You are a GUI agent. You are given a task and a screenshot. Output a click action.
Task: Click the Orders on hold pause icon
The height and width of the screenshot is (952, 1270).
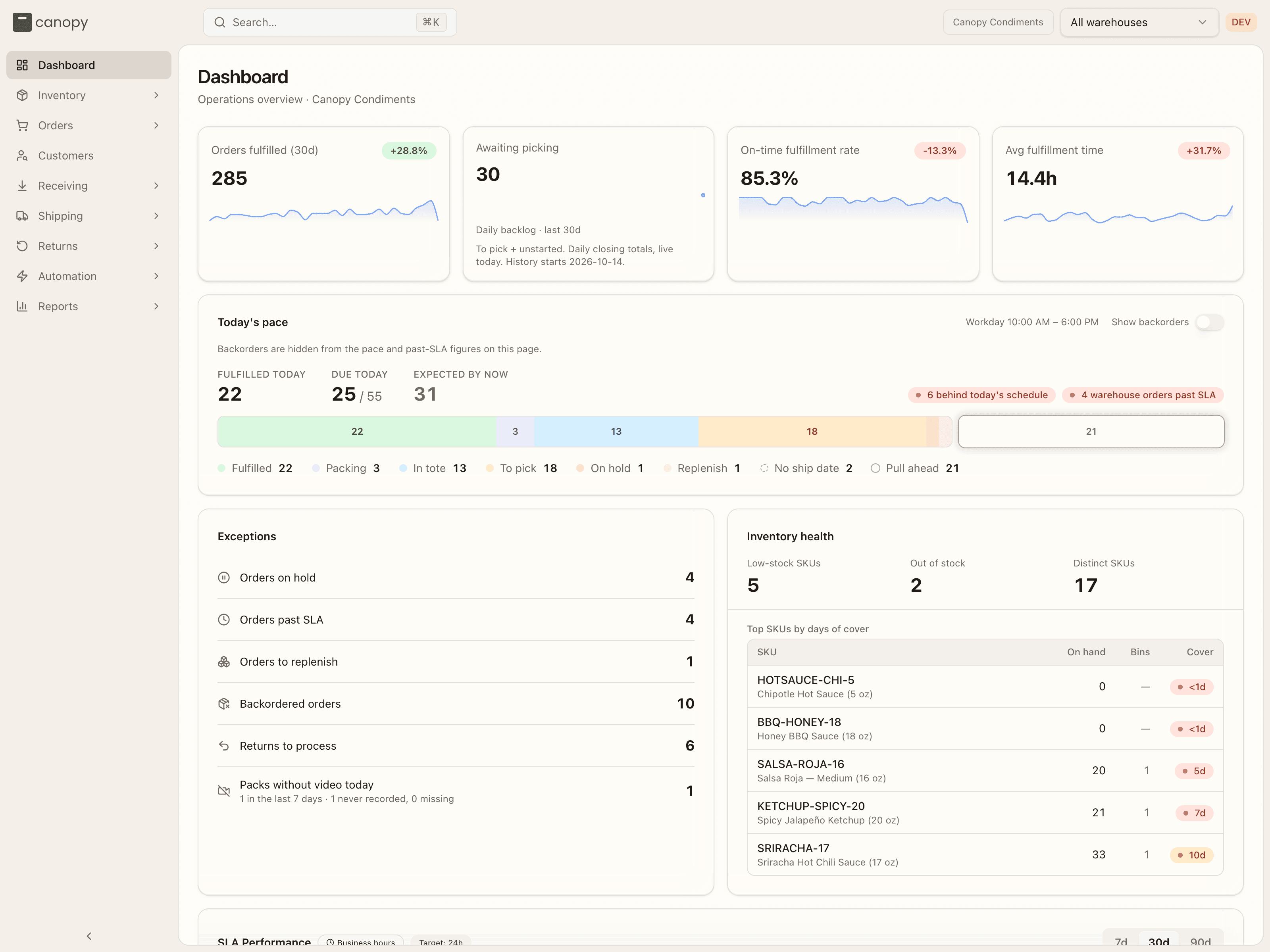pyautogui.click(x=224, y=577)
